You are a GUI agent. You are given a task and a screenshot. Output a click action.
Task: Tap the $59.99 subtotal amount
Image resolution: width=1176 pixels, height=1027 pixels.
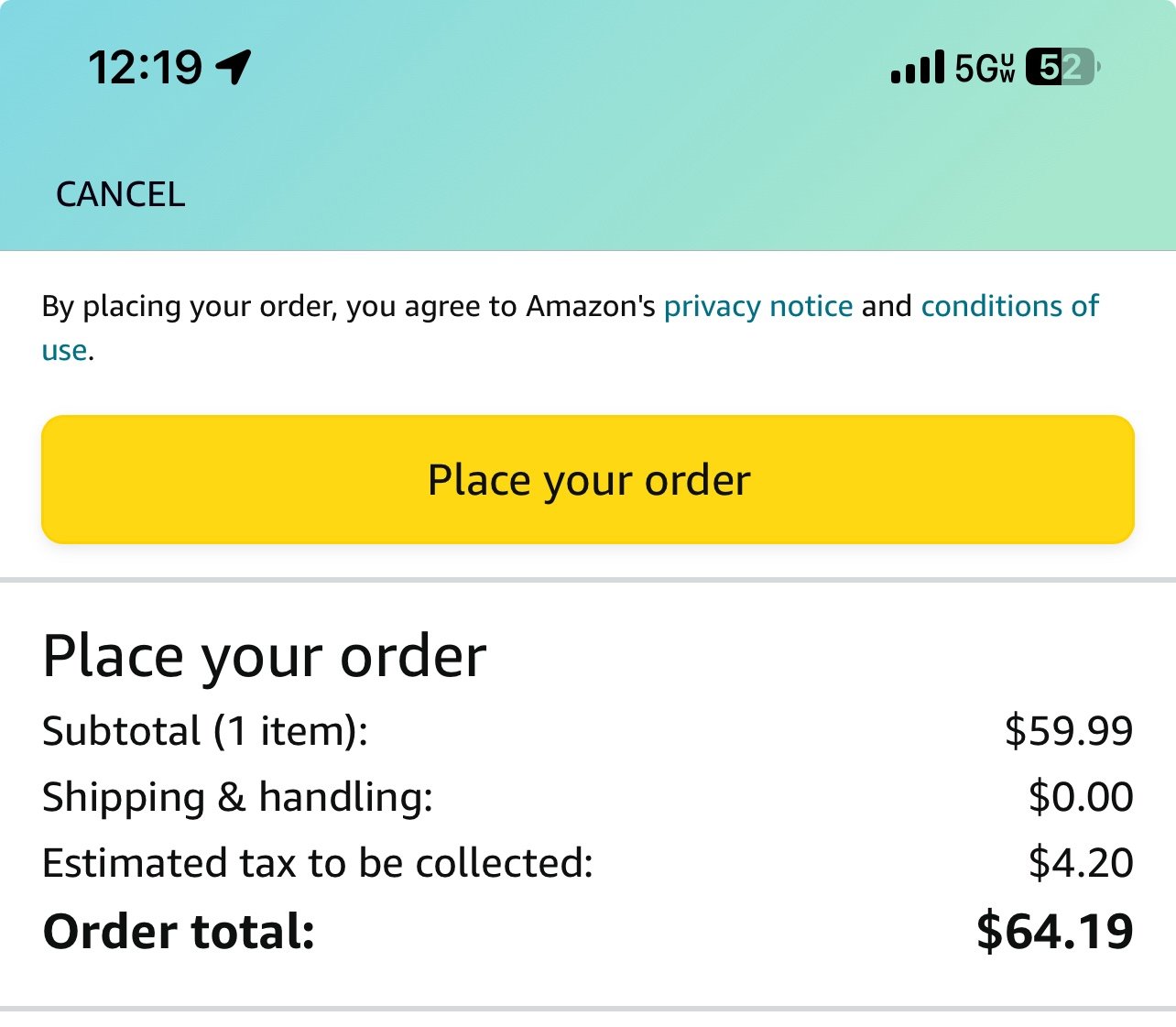1069,731
